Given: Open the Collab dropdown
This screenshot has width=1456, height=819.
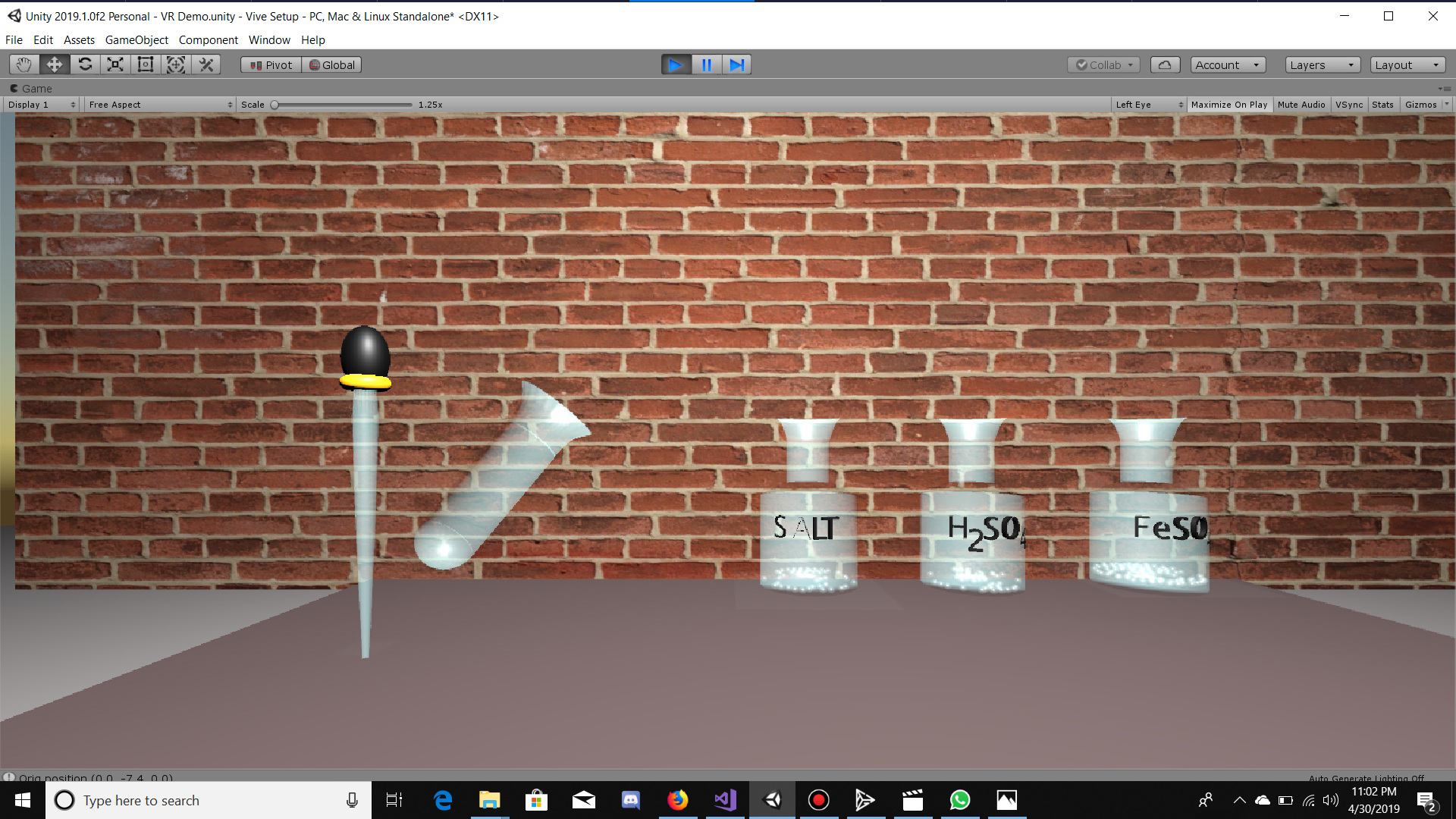Looking at the screenshot, I should tap(1103, 64).
